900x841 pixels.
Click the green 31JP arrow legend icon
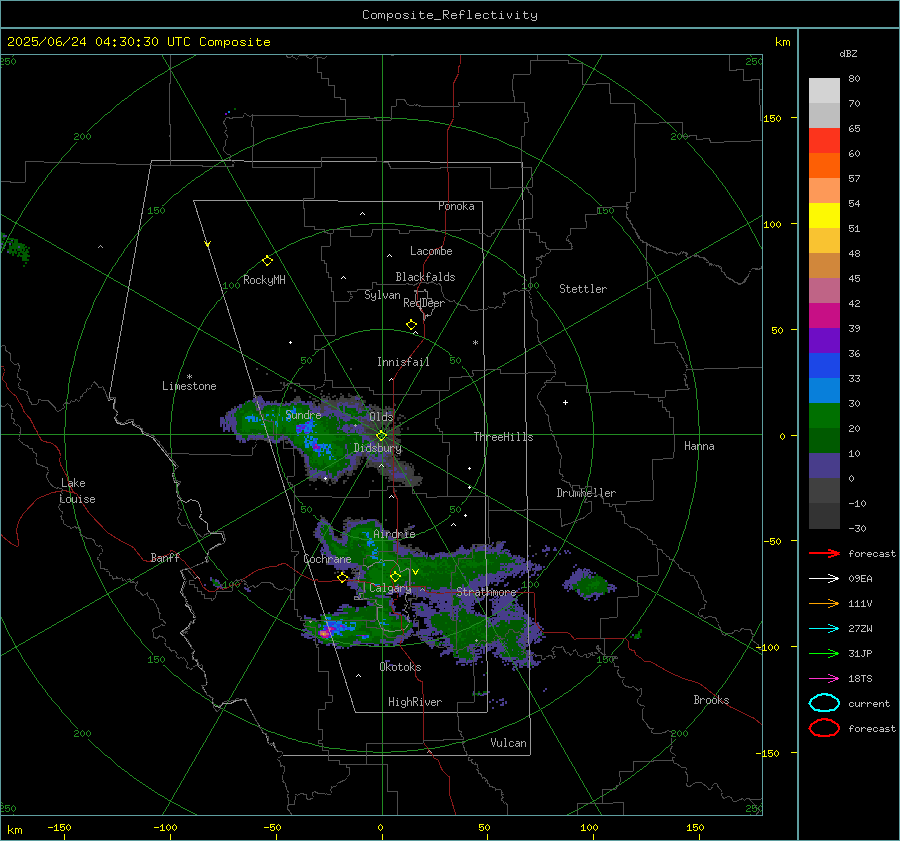coord(824,653)
